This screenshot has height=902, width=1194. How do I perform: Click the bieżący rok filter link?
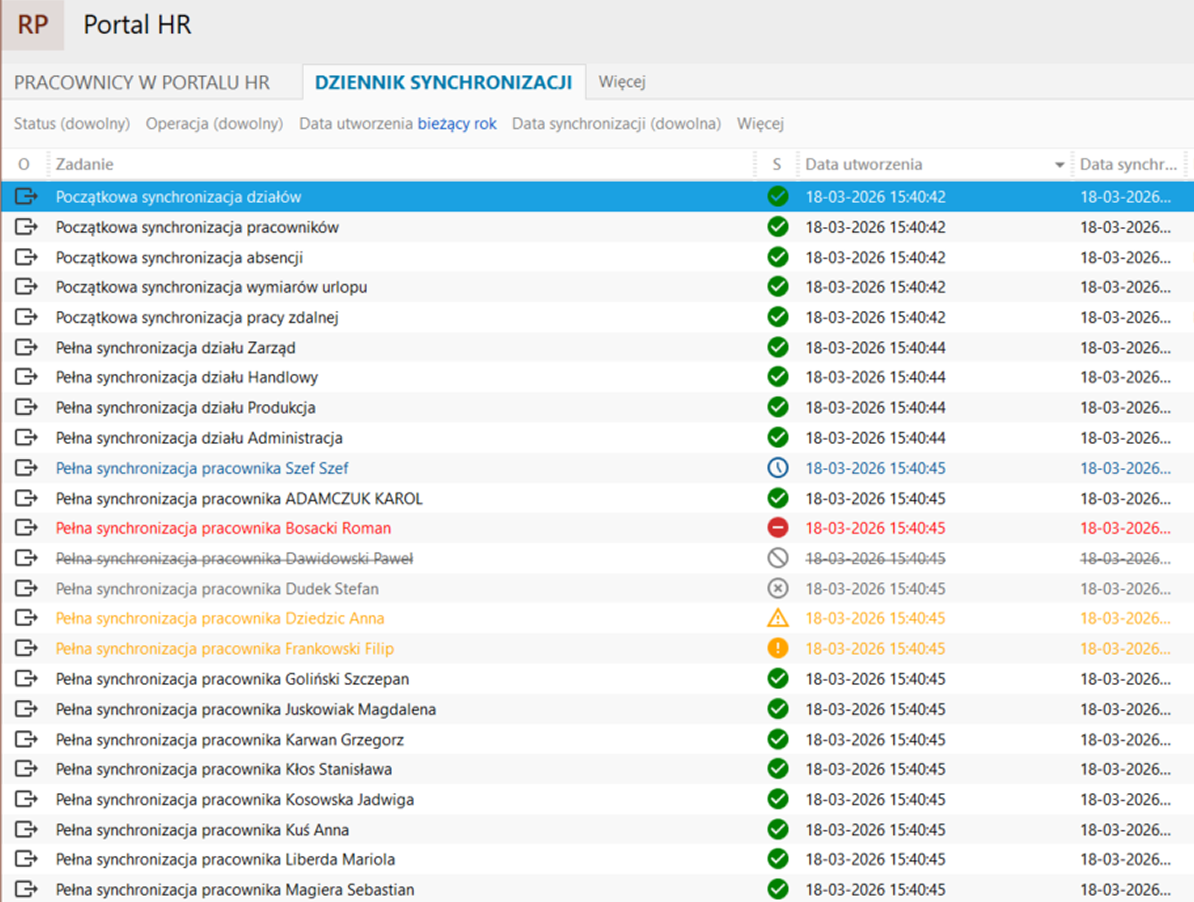[457, 124]
